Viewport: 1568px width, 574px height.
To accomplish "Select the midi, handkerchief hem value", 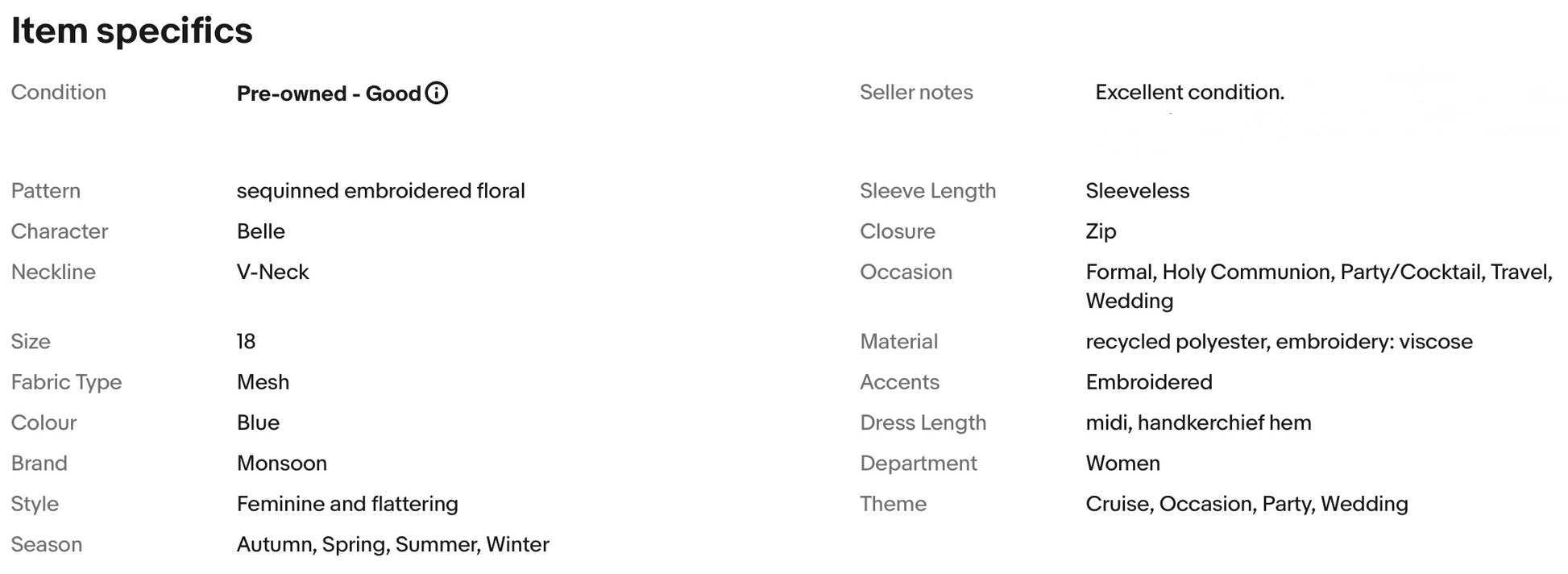I will click(1199, 422).
